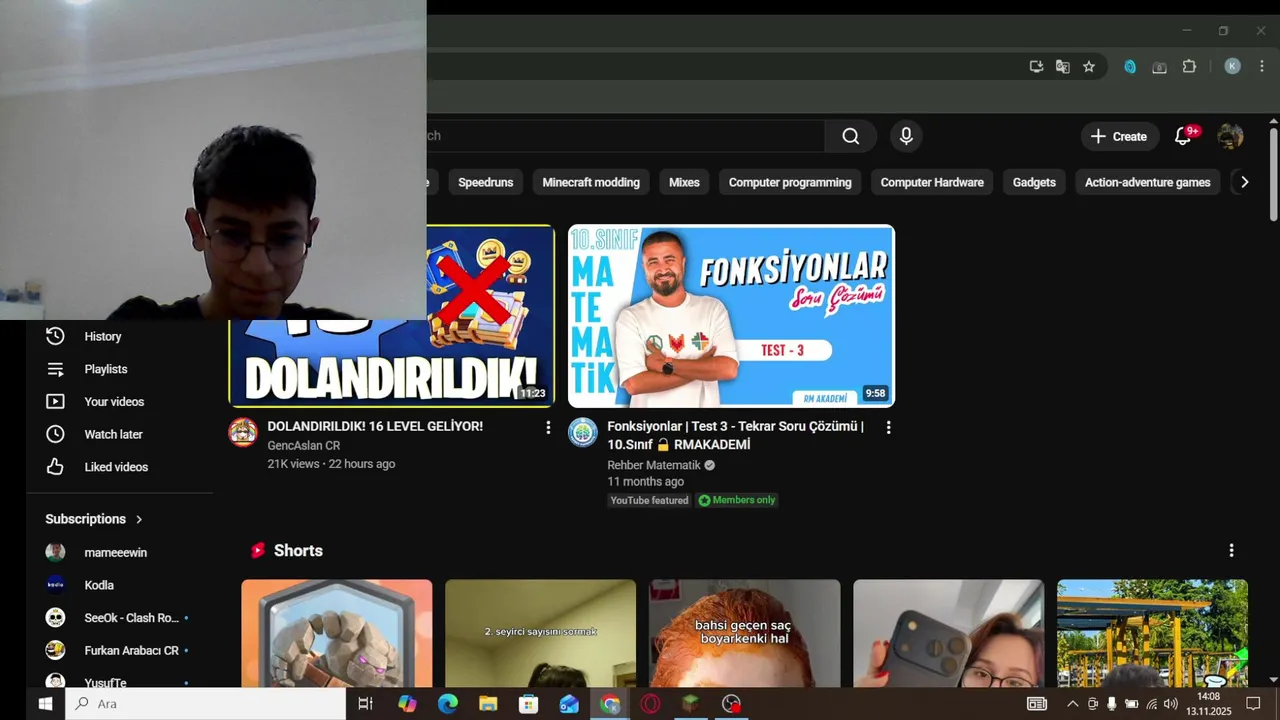Open File Explorer from taskbar

[x=488, y=704]
